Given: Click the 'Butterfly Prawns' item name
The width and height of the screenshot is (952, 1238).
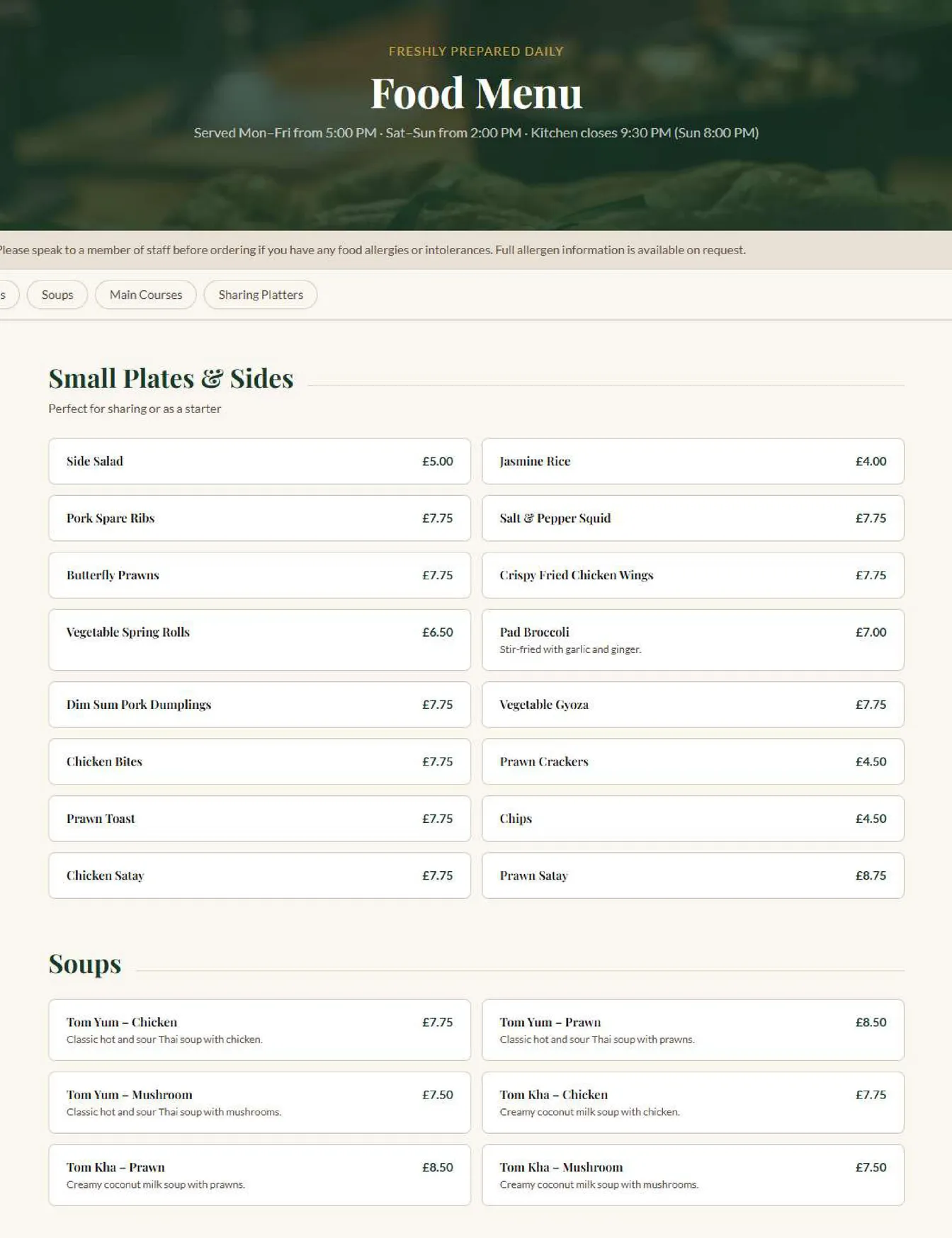Looking at the screenshot, I should click(x=113, y=575).
